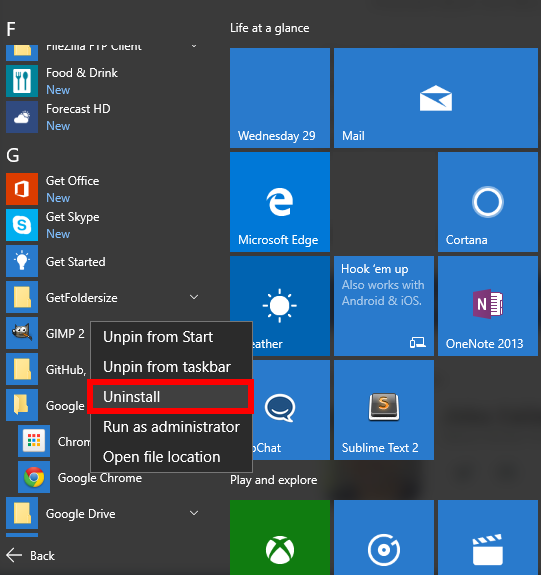Image resolution: width=541 pixels, height=575 pixels.
Task: Open the Wednesday 29 calendar tile
Action: click(x=280, y=98)
